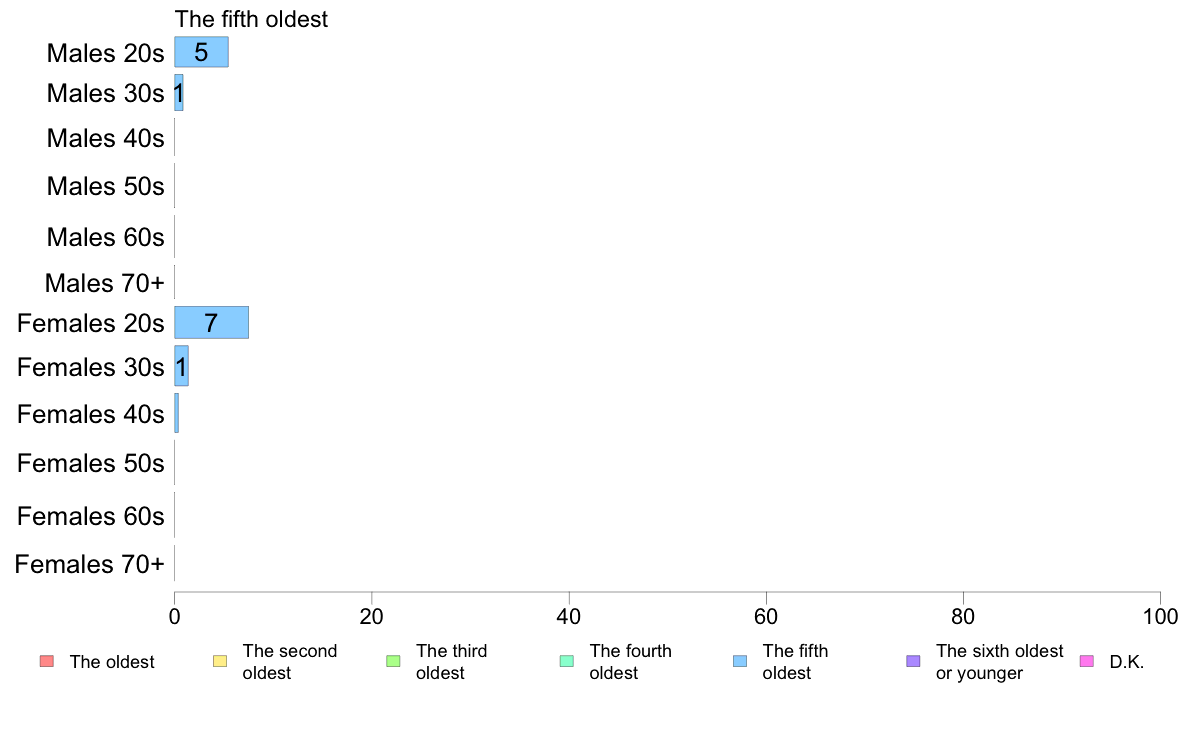
Task: Click the Males 50s row label
Action: 105,186
